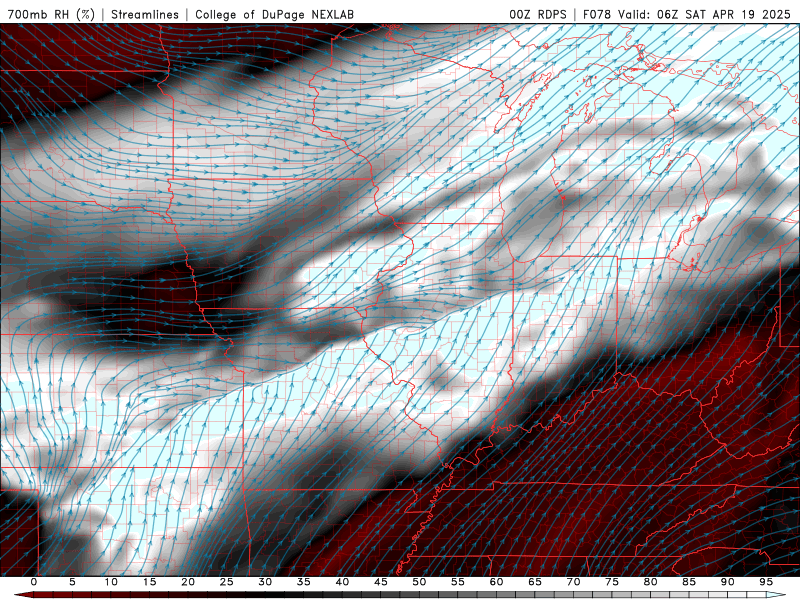Image resolution: width=800 pixels, height=600 pixels.
Task: Click the "00Z RDPS" model run label
Action: 538,14
